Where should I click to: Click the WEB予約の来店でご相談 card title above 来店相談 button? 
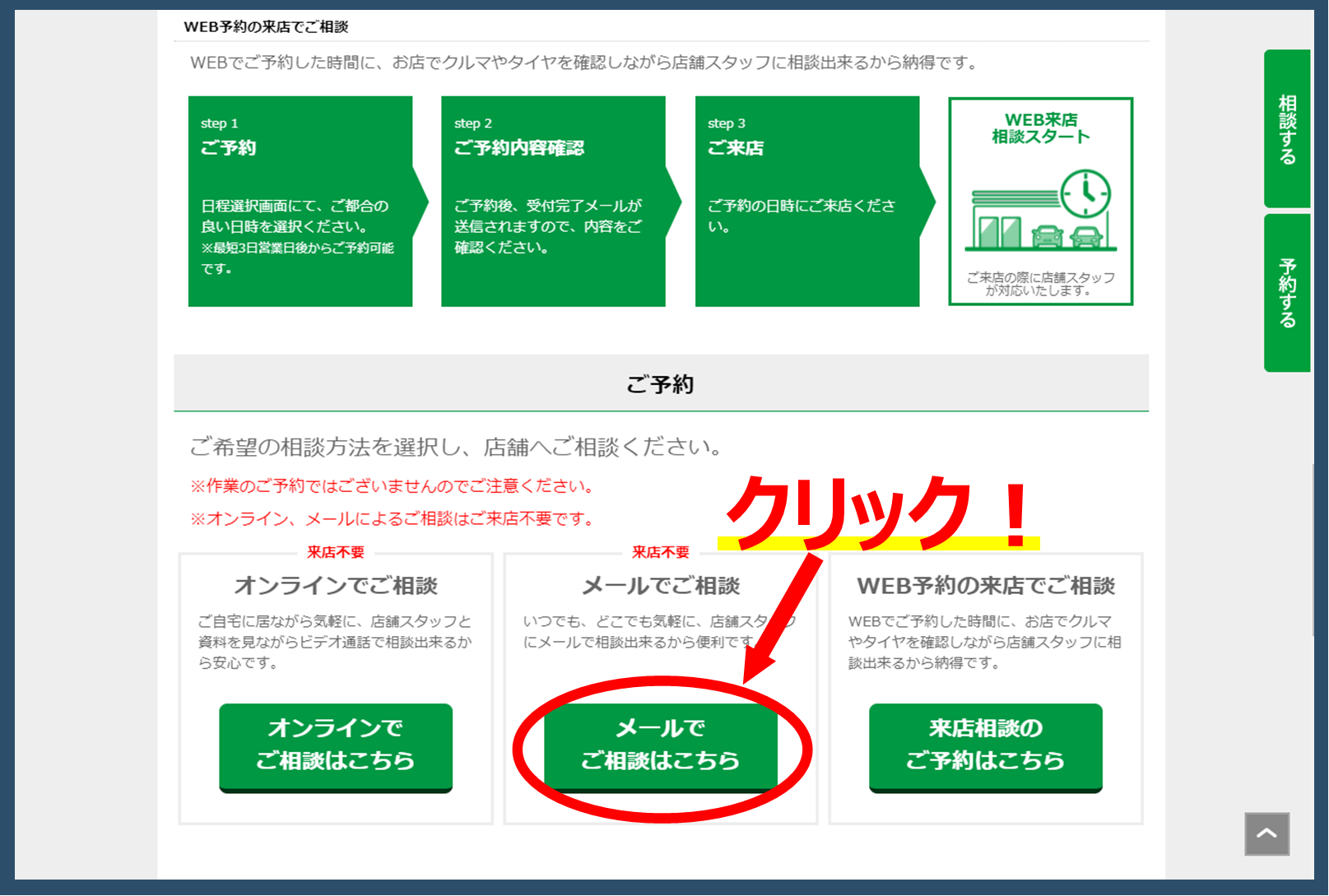click(x=985, y=586)
